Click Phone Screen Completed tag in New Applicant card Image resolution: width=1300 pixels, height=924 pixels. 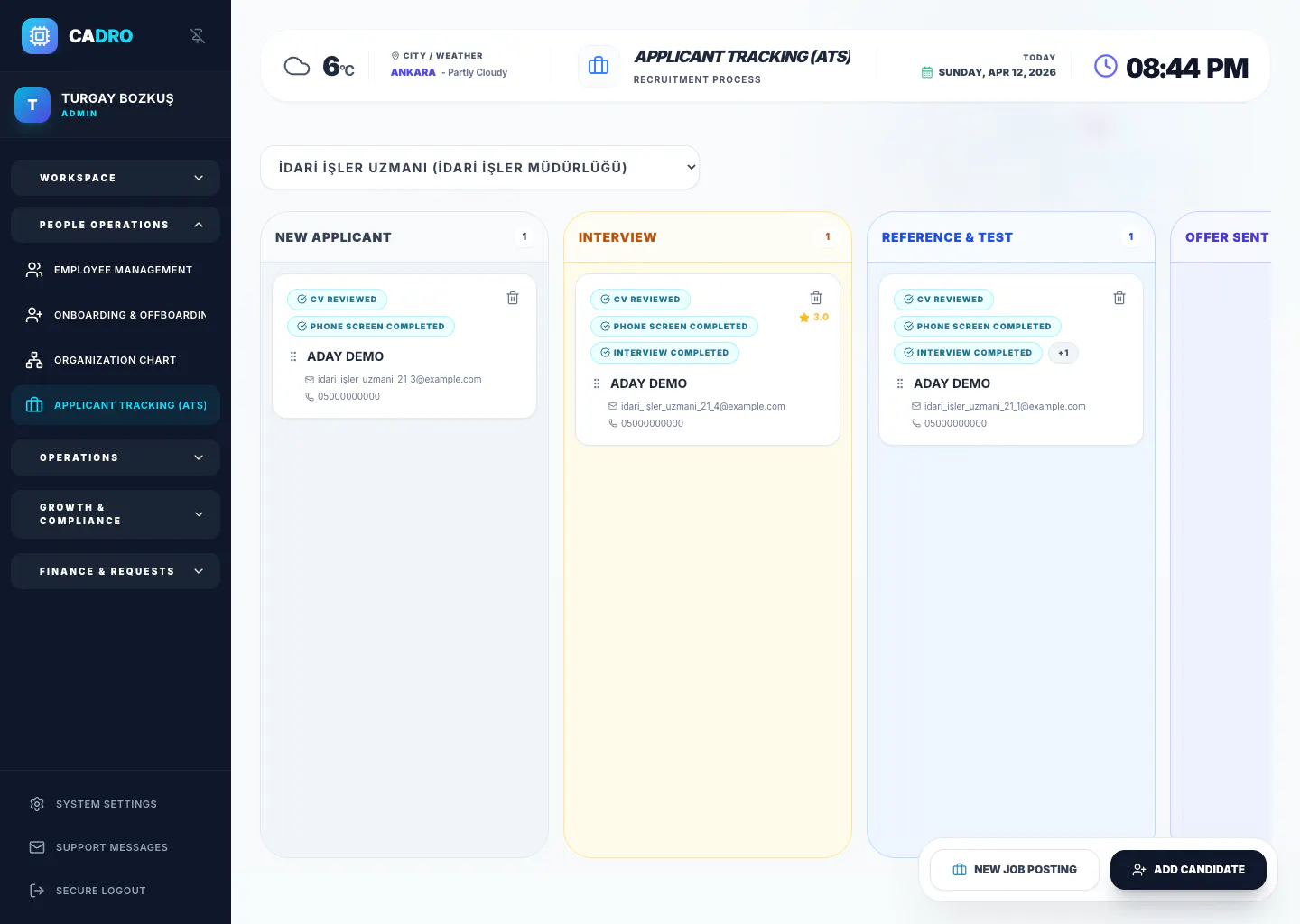[371, 327]
